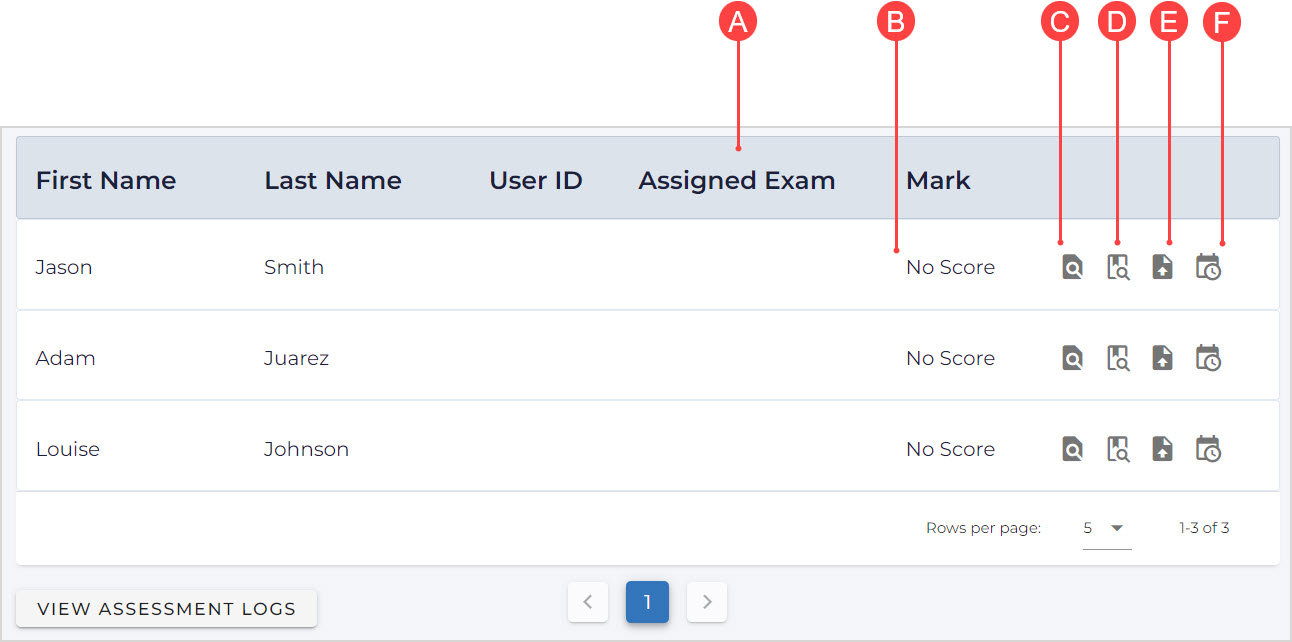Go to the next page using right chevron

[x=707, y=602]
